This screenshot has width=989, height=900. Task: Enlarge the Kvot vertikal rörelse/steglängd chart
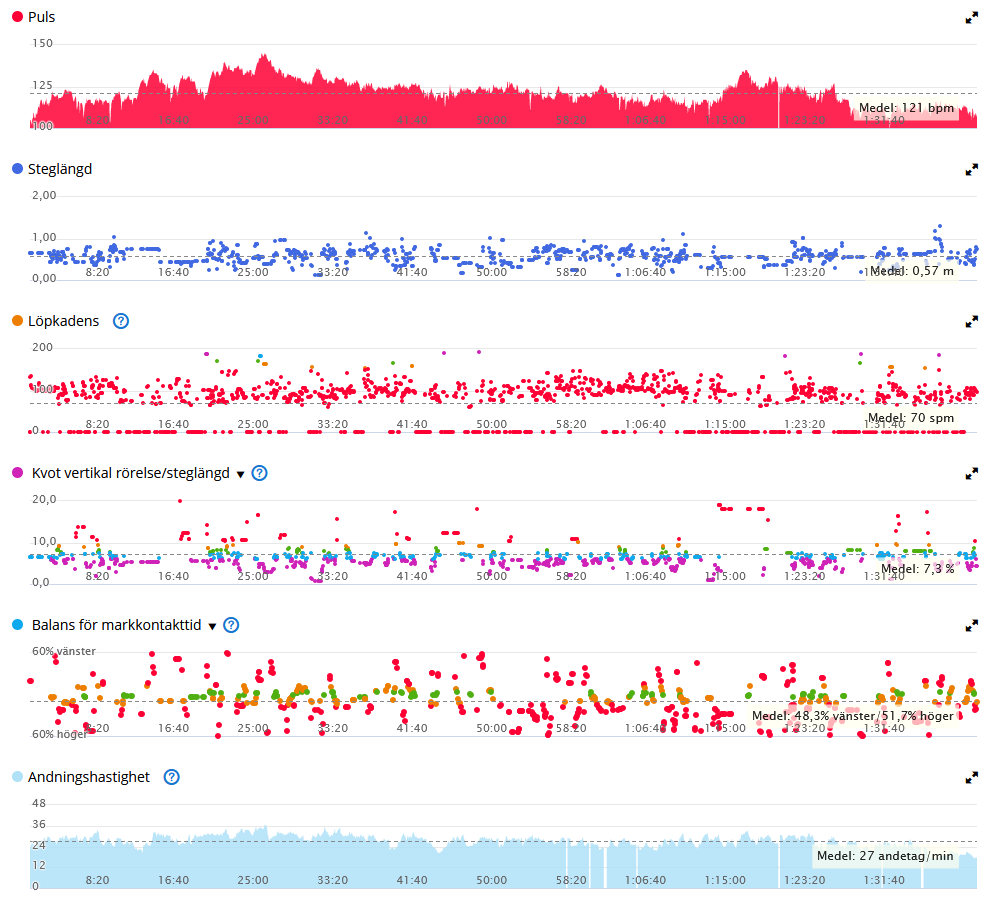(971, 474)
